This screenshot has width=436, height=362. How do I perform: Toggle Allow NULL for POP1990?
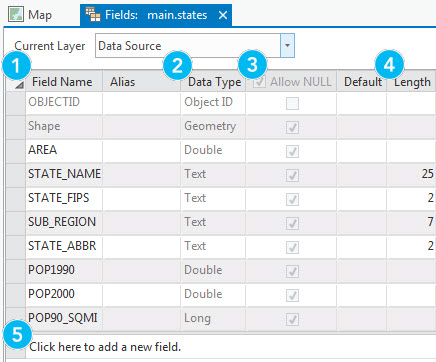click(292, 271)
